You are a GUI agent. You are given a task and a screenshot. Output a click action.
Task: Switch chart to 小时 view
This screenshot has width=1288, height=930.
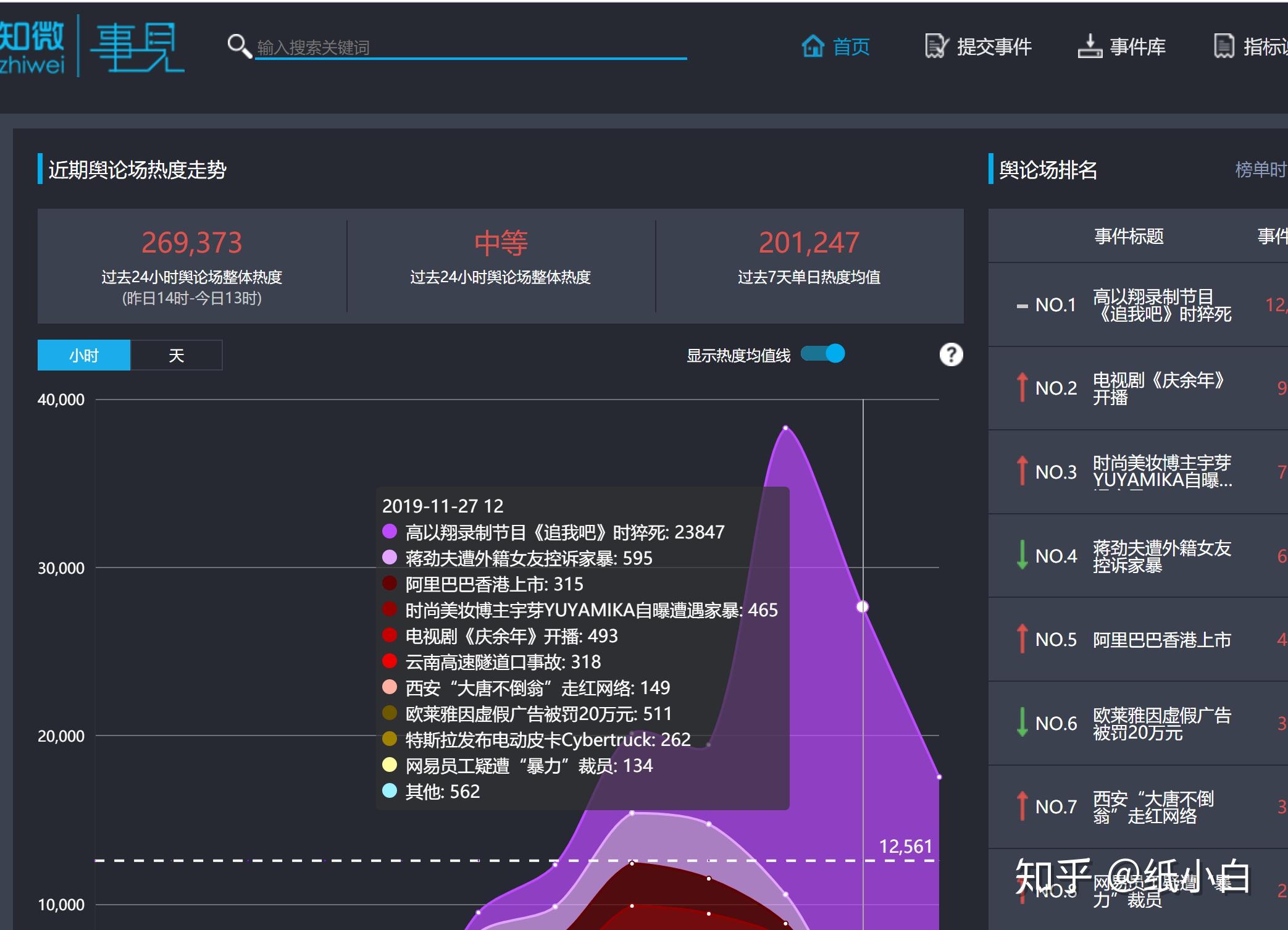(x=84, y=355)
